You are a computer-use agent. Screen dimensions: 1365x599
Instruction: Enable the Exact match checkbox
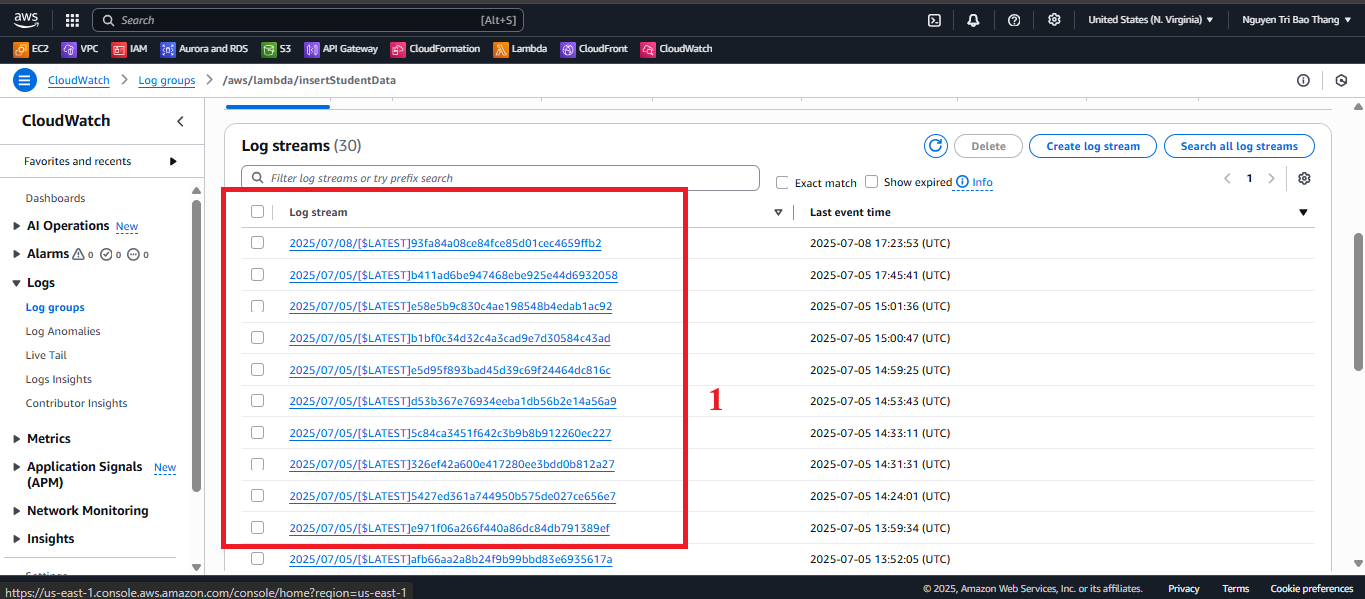pos(782,182)
